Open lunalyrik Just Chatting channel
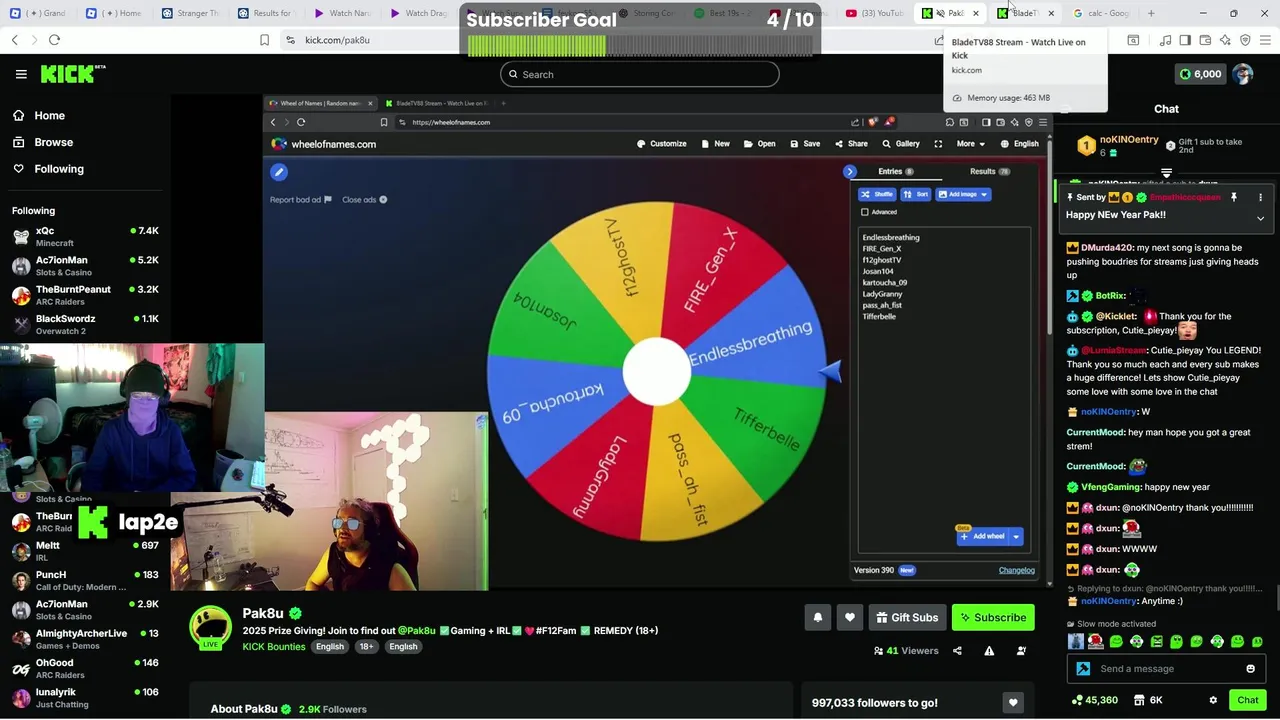1280x720 pixels. [x=85, y=697]
